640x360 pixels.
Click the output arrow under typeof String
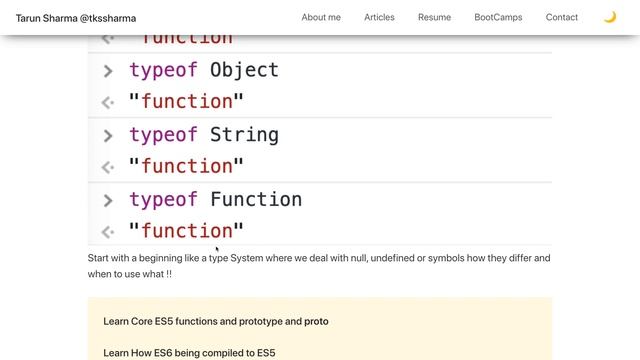108,167
